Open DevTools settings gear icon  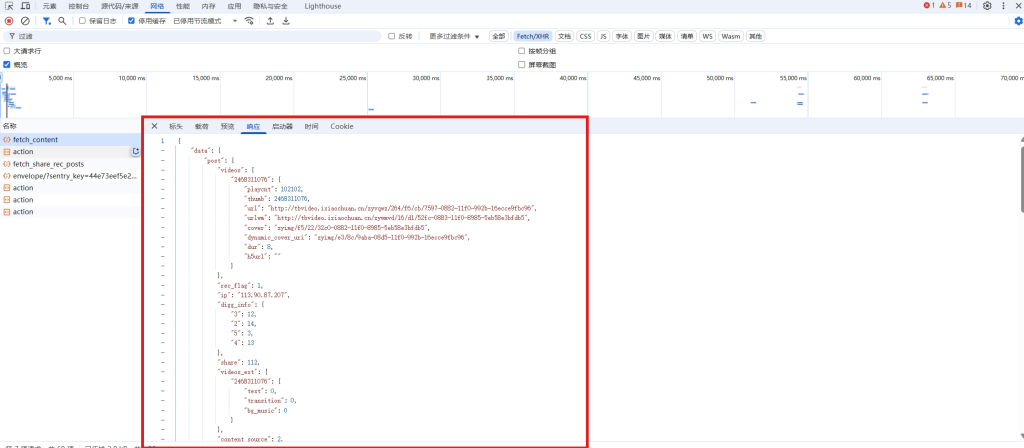[x=987, y=6]
